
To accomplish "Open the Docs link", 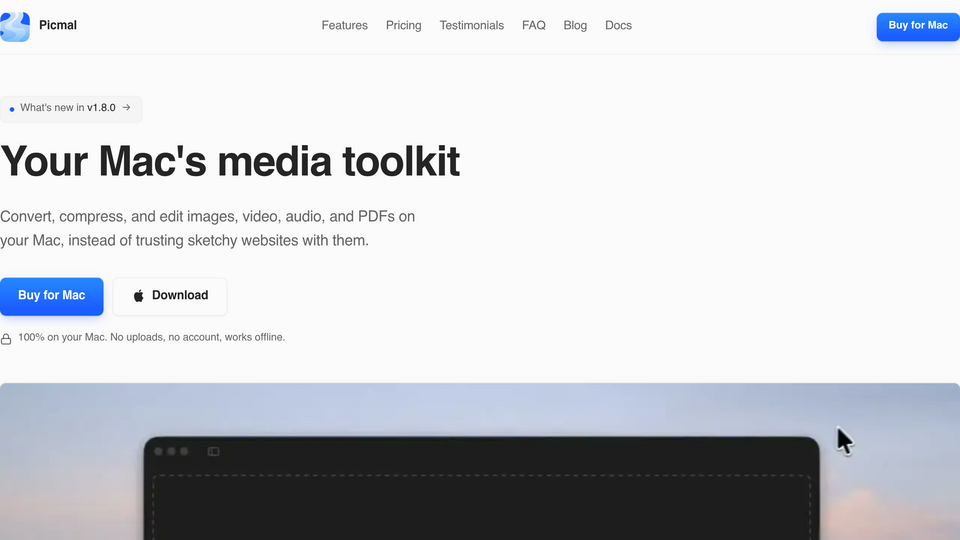I will [x=618, y=25].
